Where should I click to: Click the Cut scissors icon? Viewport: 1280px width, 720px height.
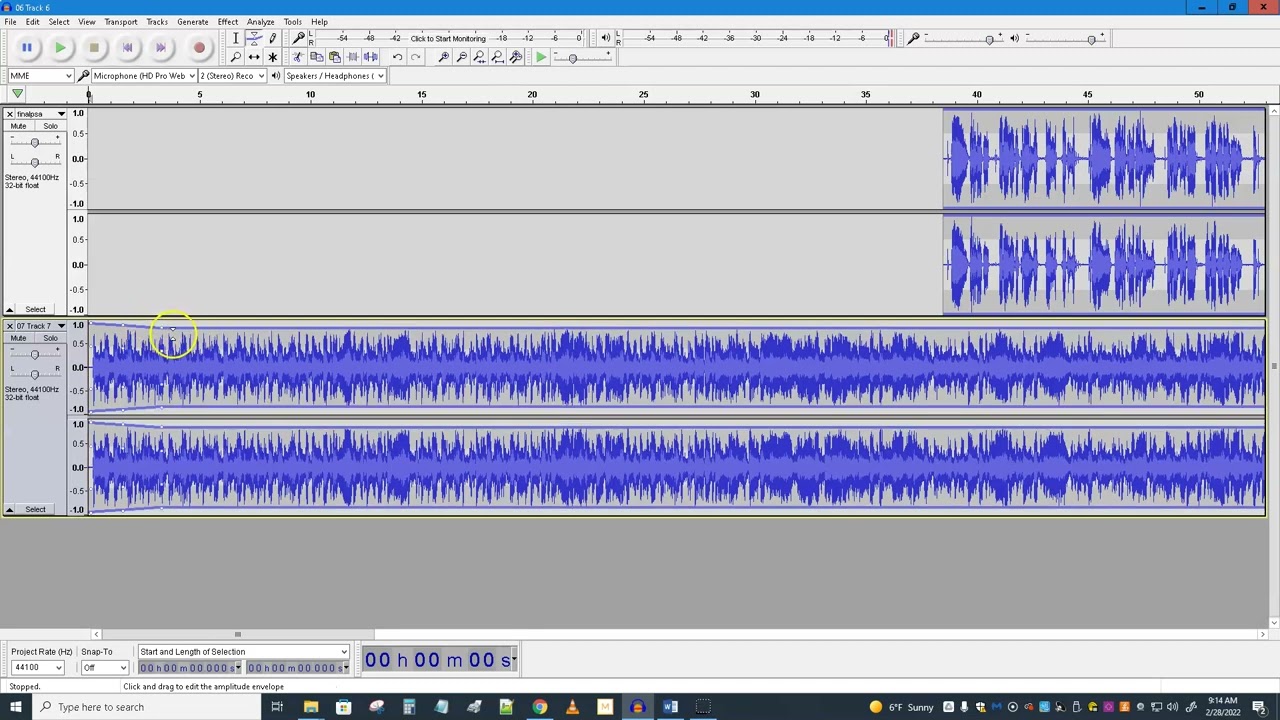point(298,57)
